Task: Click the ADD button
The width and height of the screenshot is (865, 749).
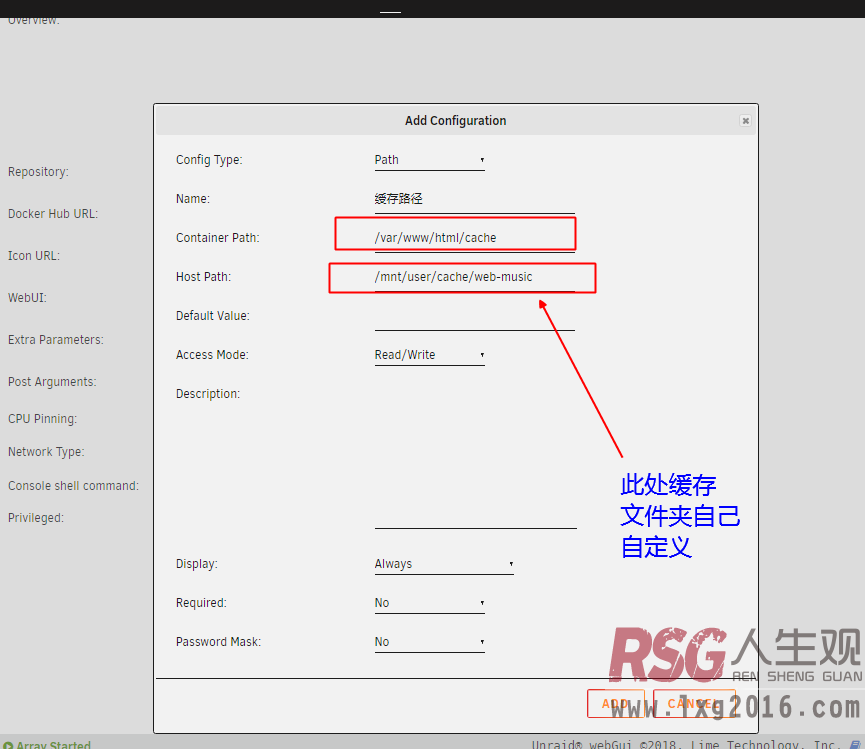Action: 616,704
